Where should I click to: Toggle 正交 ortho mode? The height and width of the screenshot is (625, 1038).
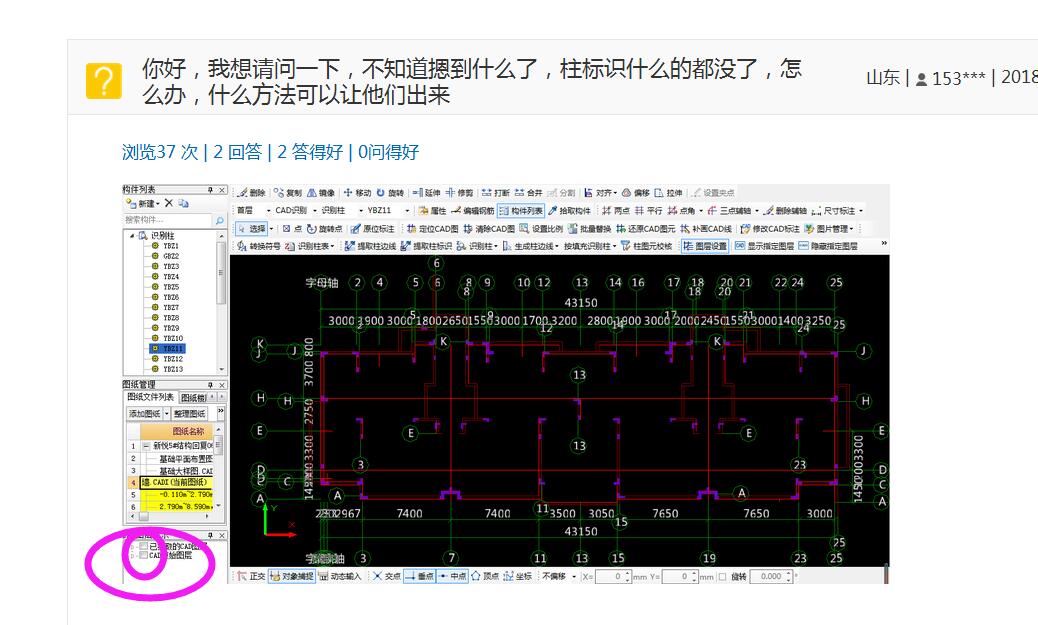pos(252,577)
